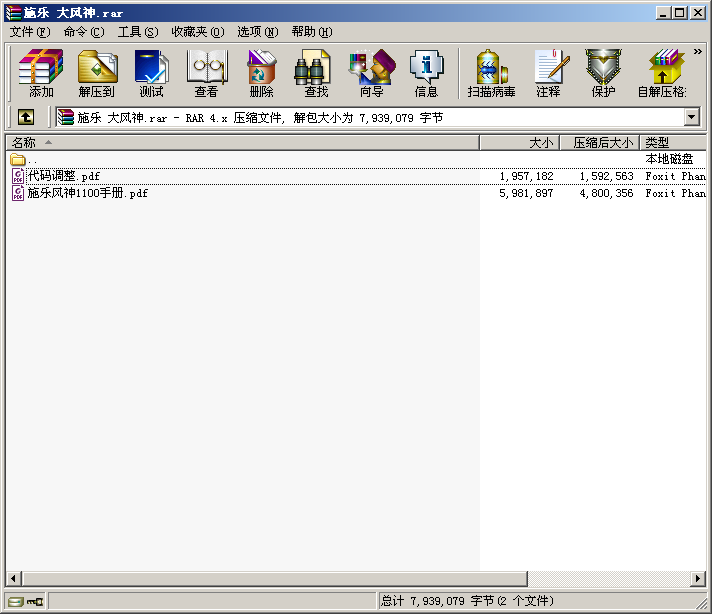Open the 工具(S) menu
712x614 pixels.
138,32
